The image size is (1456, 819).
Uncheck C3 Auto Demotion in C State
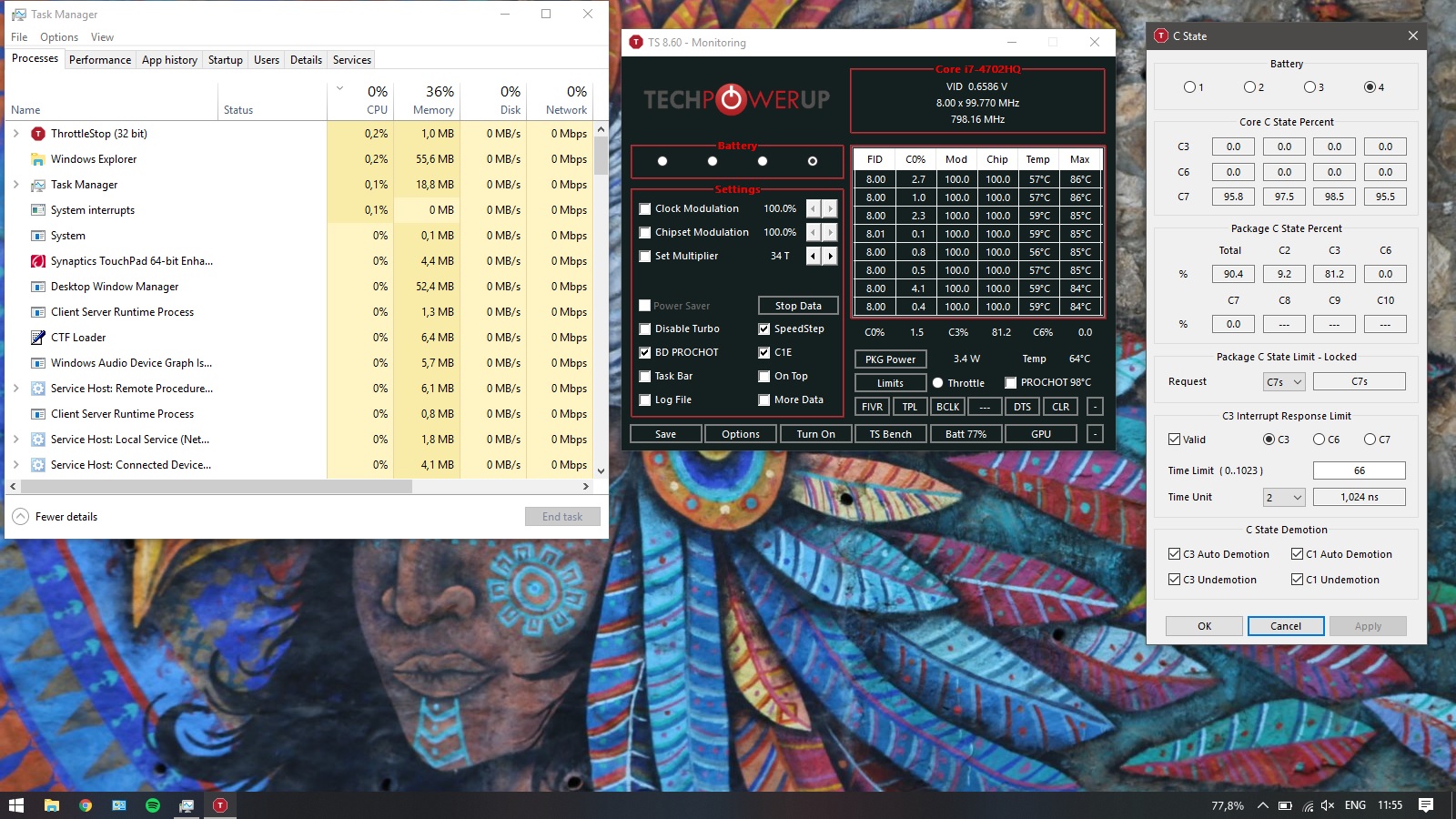pos(1175,554)
